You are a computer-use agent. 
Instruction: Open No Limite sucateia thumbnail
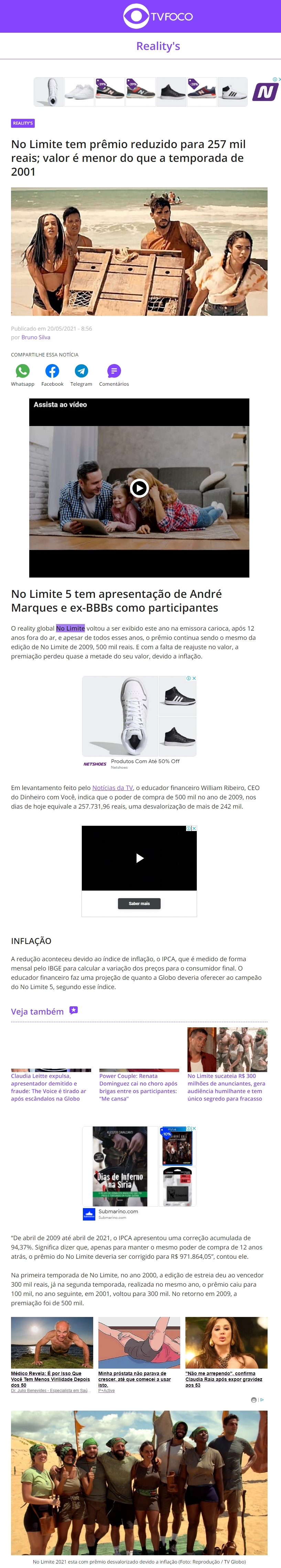click(227, 1049)
